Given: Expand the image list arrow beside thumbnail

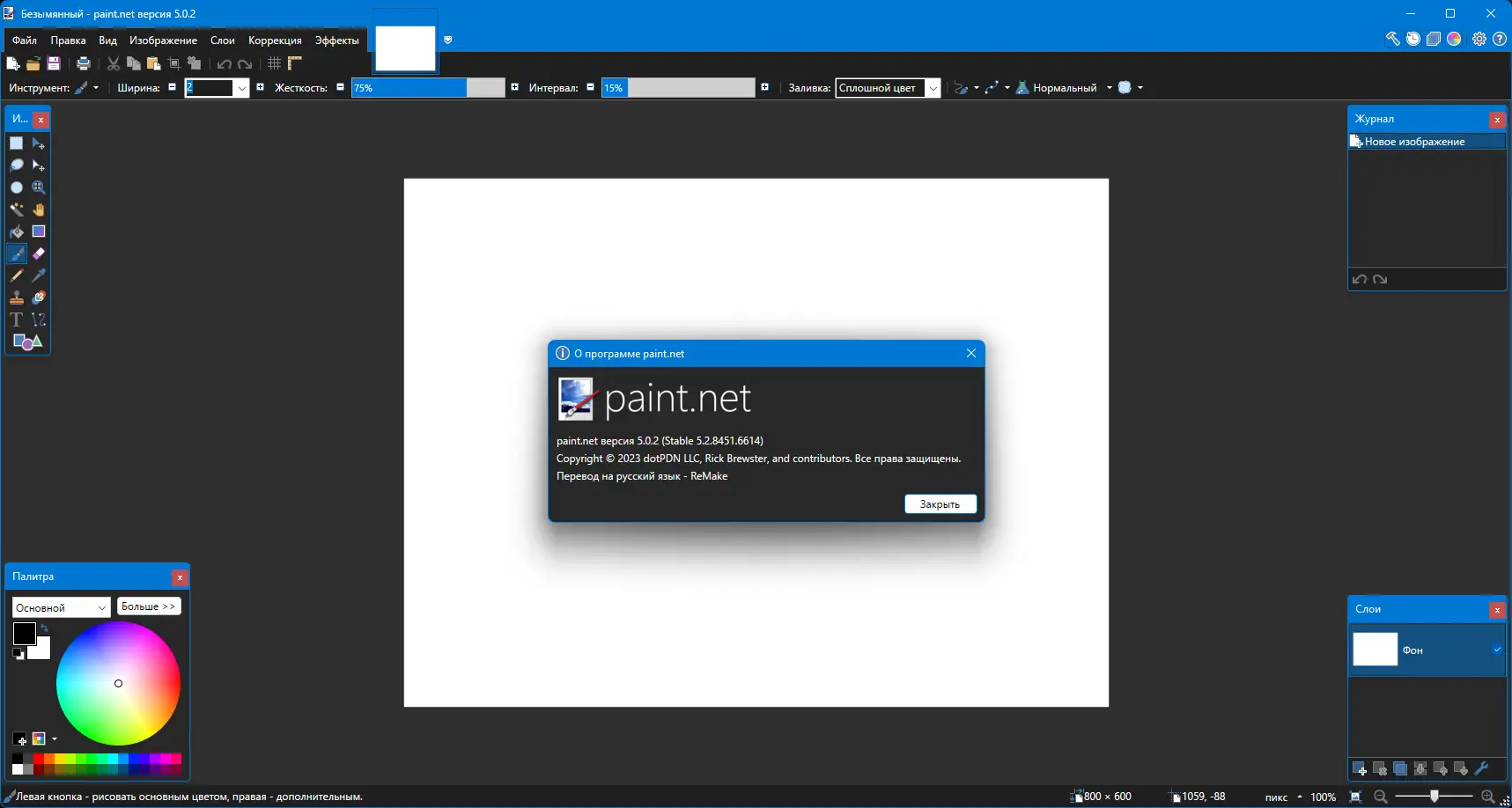Looking at the screenshot, I should [x=448, y=40].
